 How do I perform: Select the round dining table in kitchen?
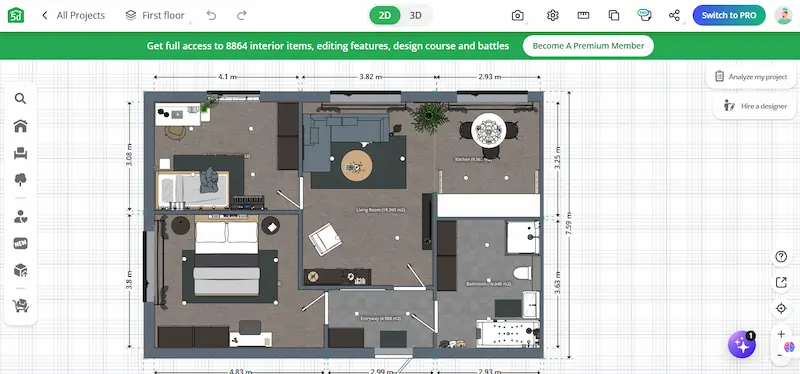488,130
